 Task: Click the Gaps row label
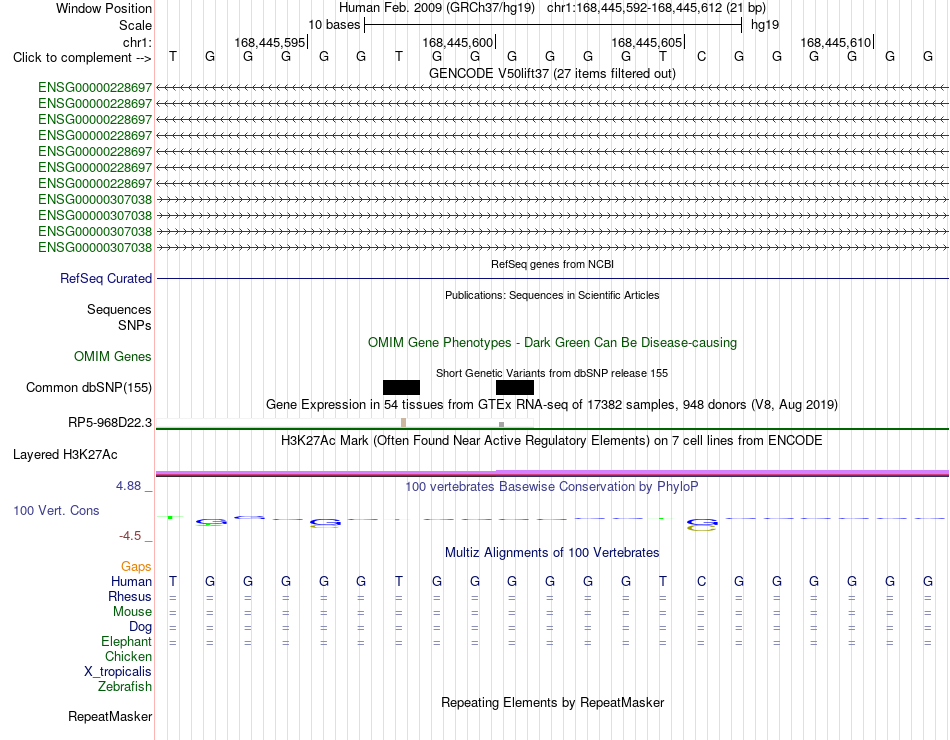(x=136, y=567)
